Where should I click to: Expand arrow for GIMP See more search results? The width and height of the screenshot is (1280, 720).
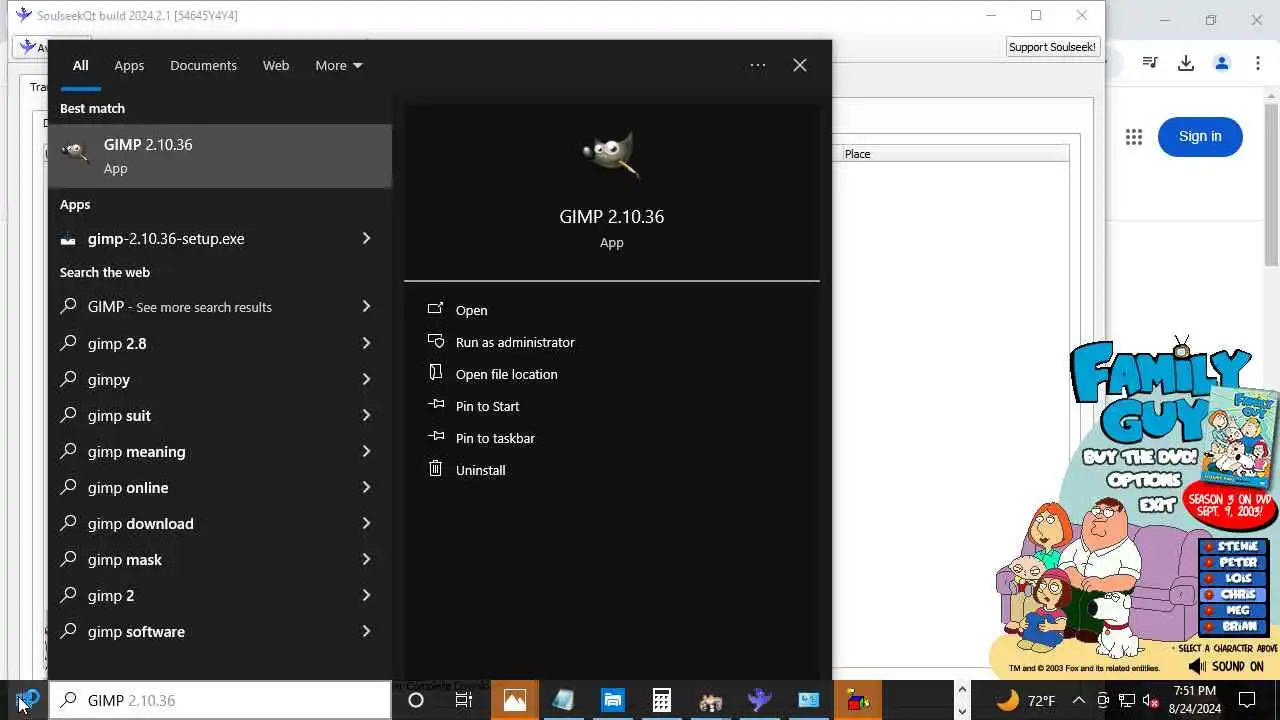[x=366, y=307]
